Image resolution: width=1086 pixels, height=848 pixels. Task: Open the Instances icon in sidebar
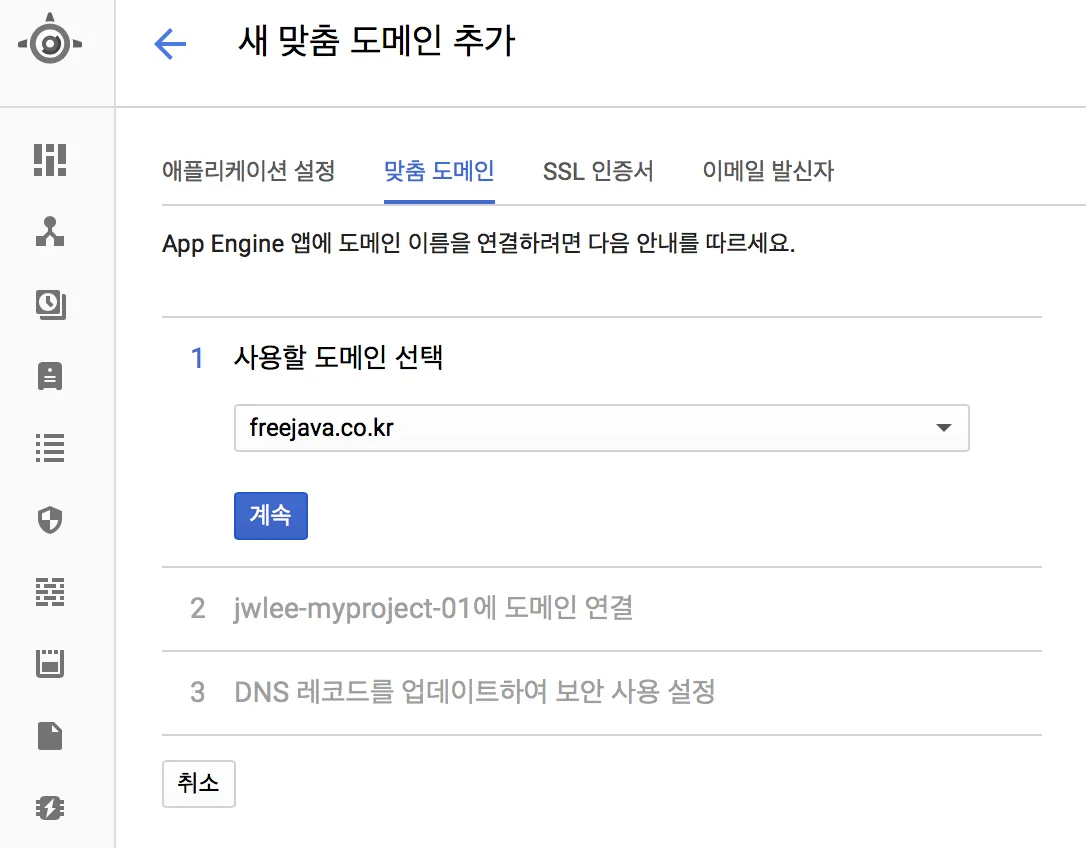pyautogui.click(x=50, y=376)
